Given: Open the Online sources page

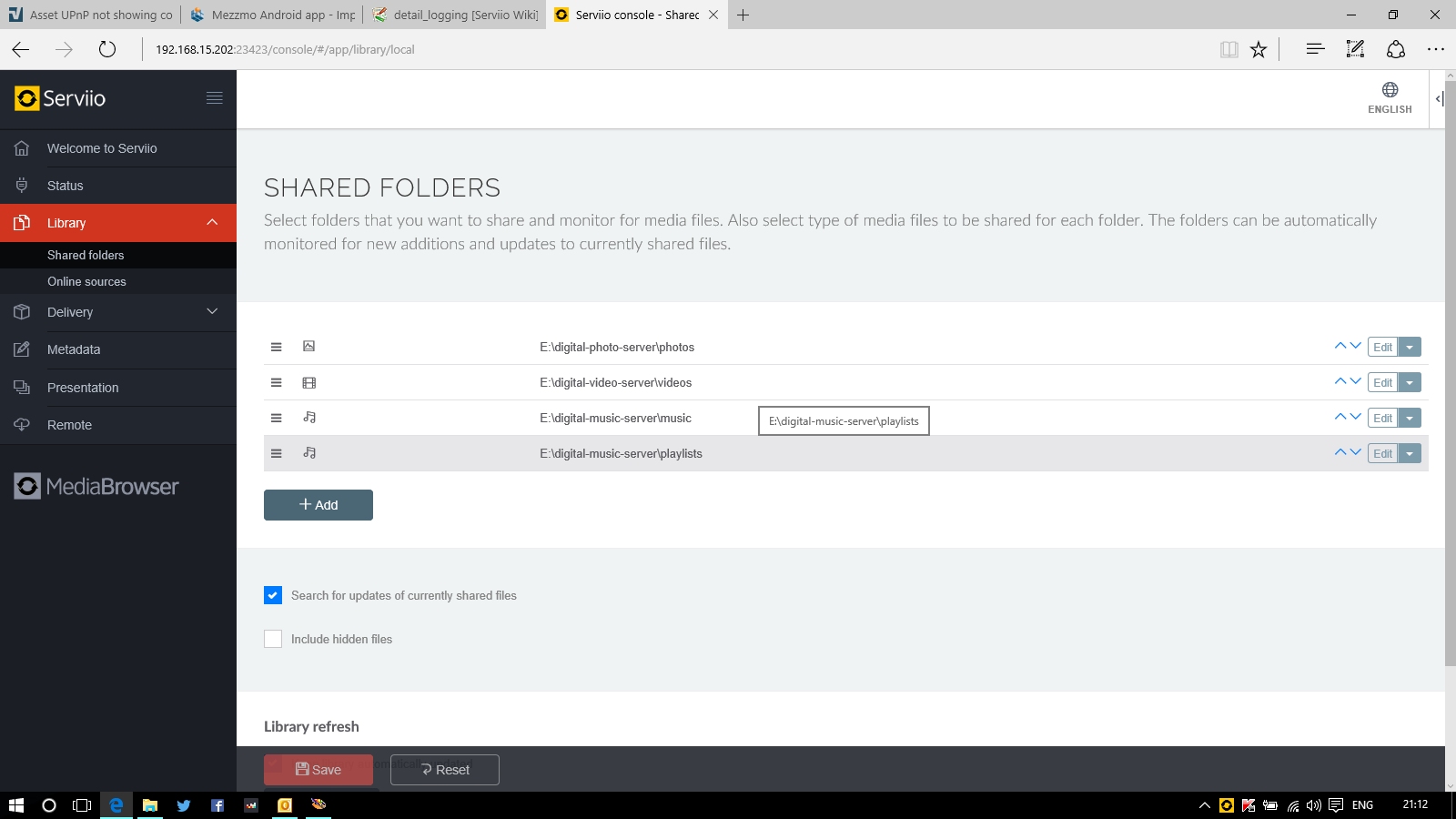Looking at the screenshot, I should point(86,282).
